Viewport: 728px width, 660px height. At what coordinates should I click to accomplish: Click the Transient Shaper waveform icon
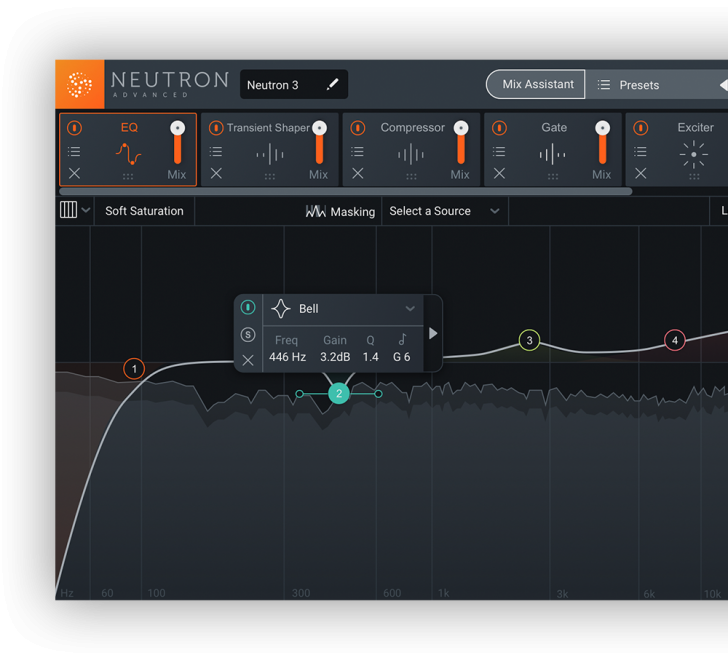[x=270, y=155]
